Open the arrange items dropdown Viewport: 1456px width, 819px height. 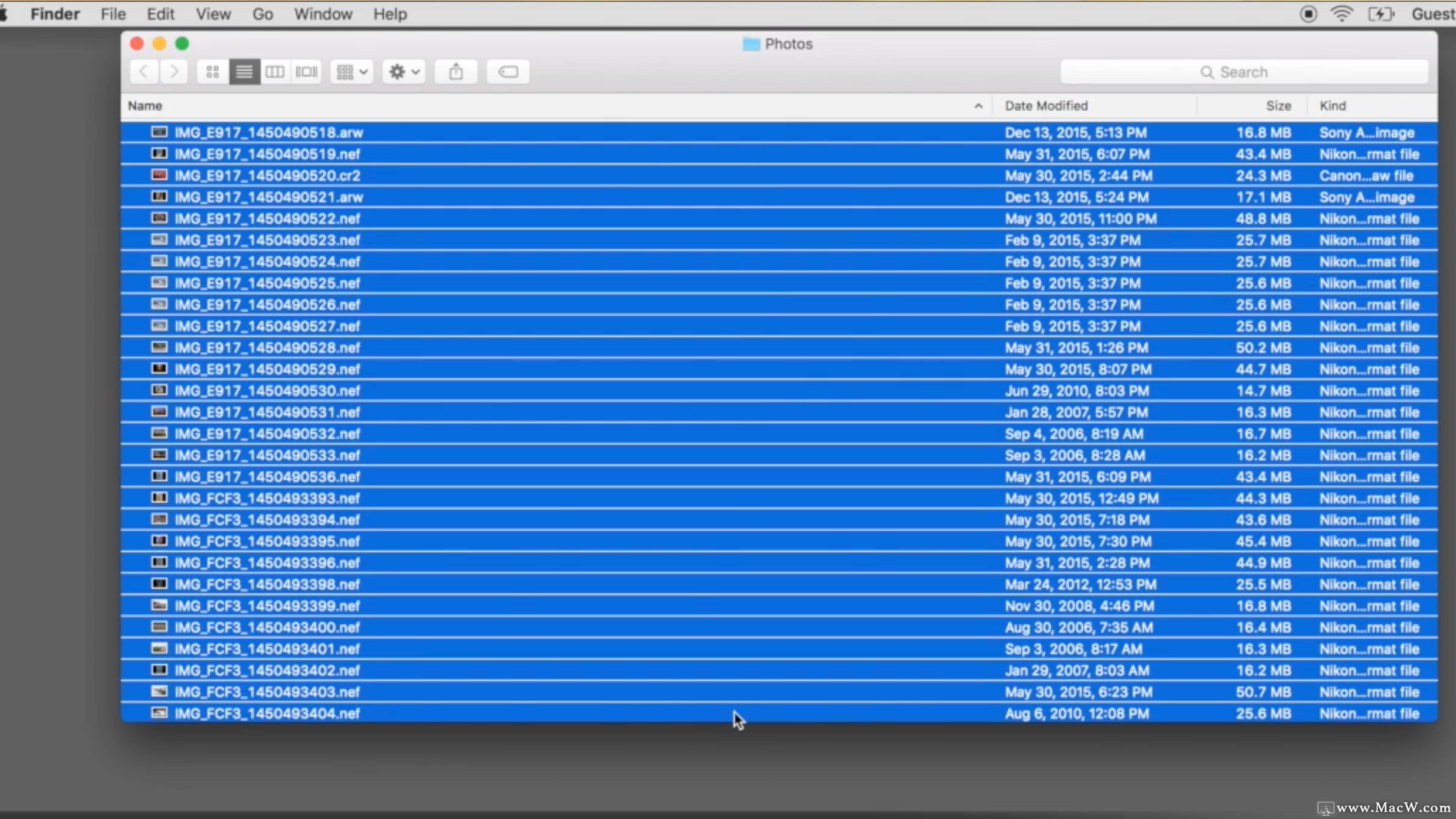pos(351,72)
